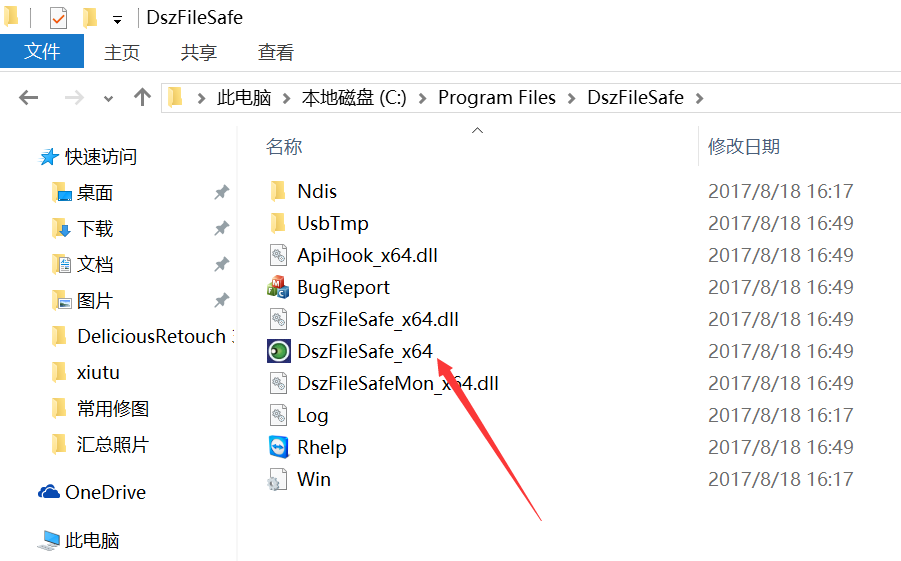Screen dimensions: 901x561
Task: Open the 文件 menu tab
Action: tap(42, 52)
